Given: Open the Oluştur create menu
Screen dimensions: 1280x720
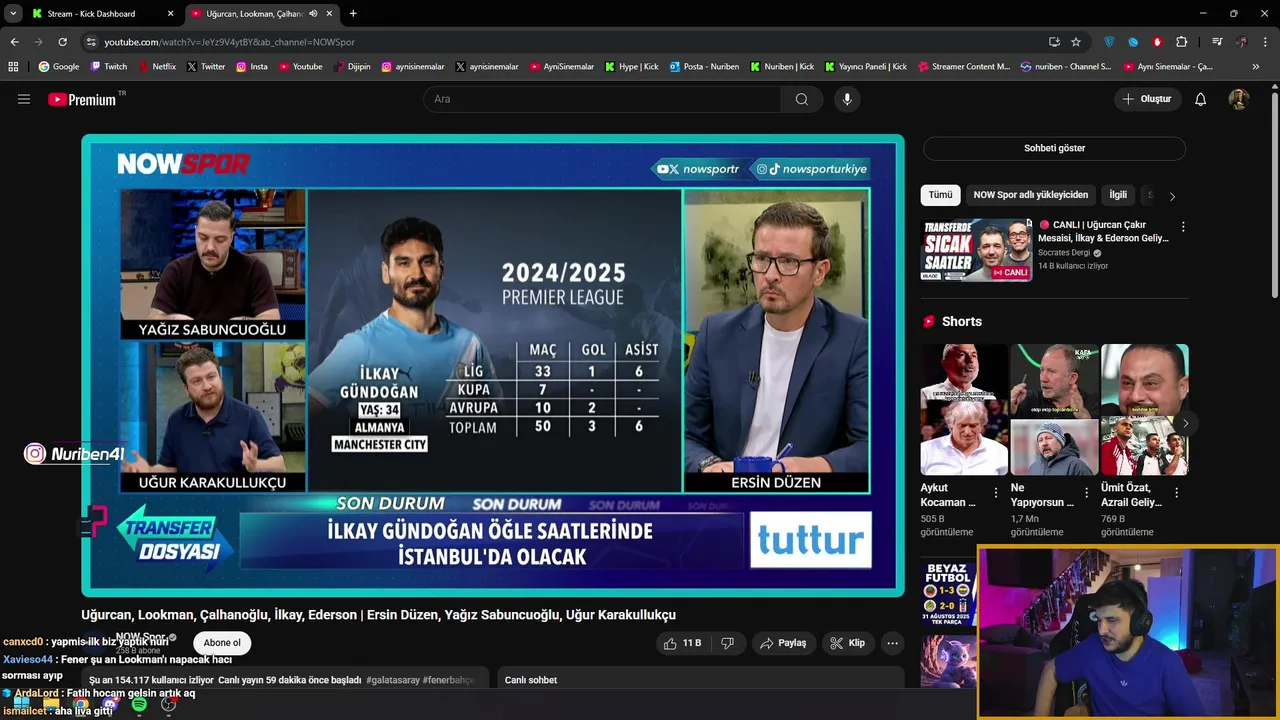Looking at the screenshot, I should click(x=1146, y=99).
